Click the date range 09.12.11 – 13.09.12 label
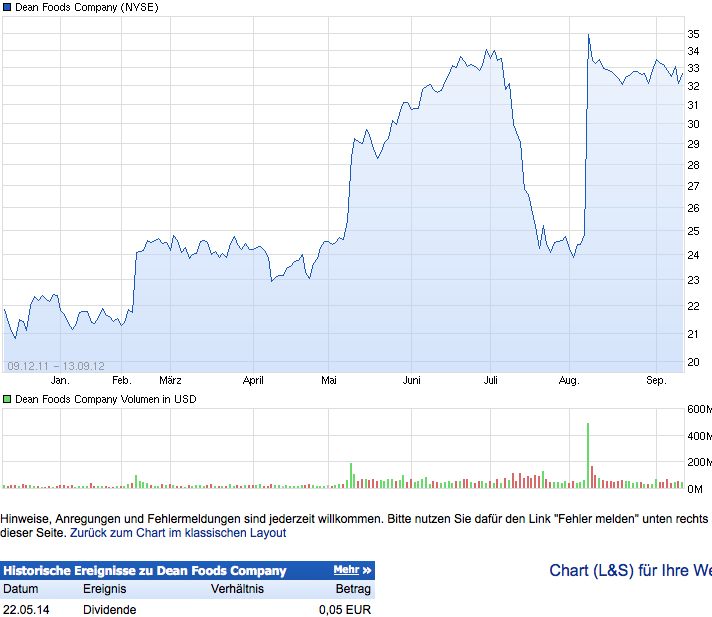712x617 pixels. (56, 366)
